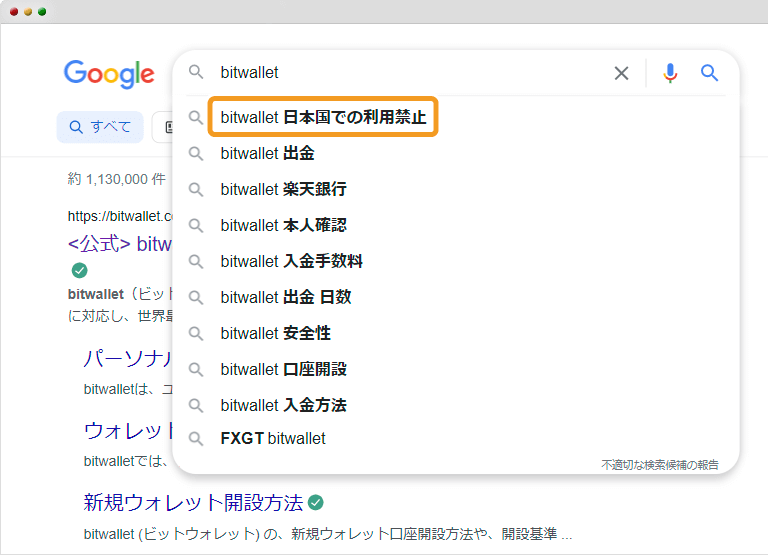768x555 pixels.
Task: Select suggestion bitwallet 日本国での利用禁止
Action: click(323, 117)
